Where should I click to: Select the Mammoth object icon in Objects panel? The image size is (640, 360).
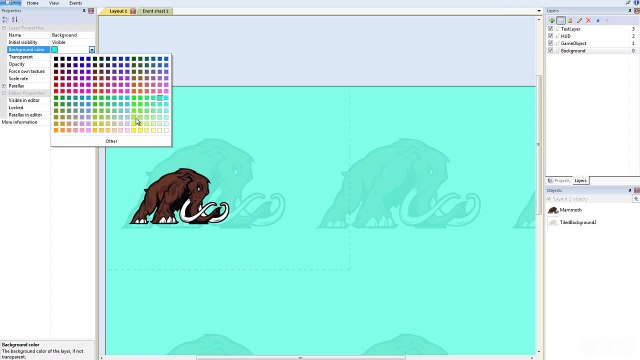[553, 210]
